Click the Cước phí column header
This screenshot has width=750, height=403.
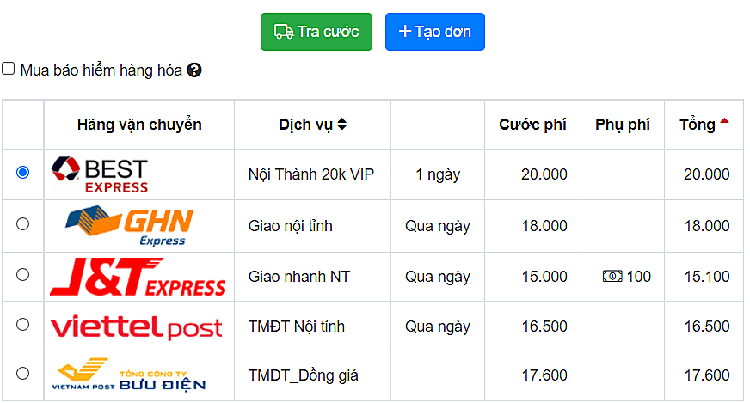click(x=533, y=125)
